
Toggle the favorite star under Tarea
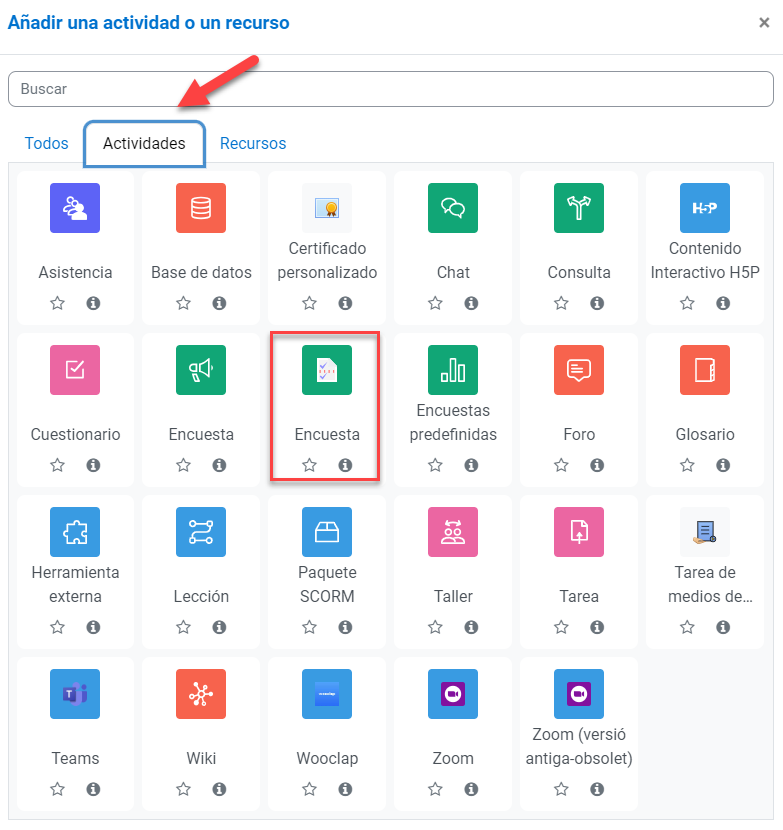561,627
